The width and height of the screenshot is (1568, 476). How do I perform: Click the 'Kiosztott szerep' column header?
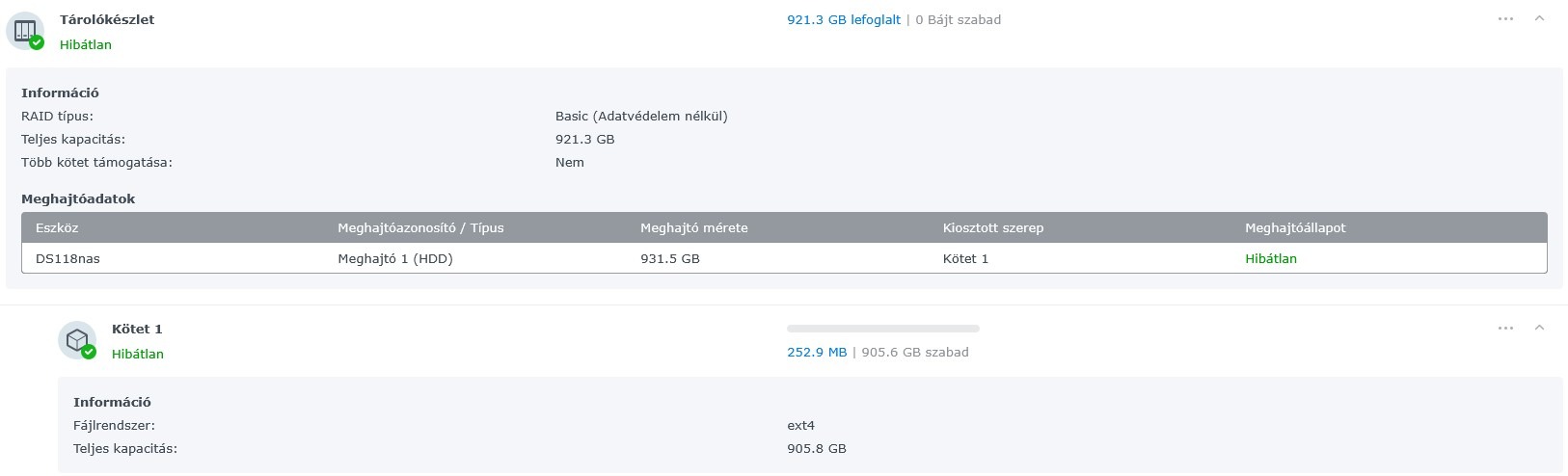click(992, 228)
